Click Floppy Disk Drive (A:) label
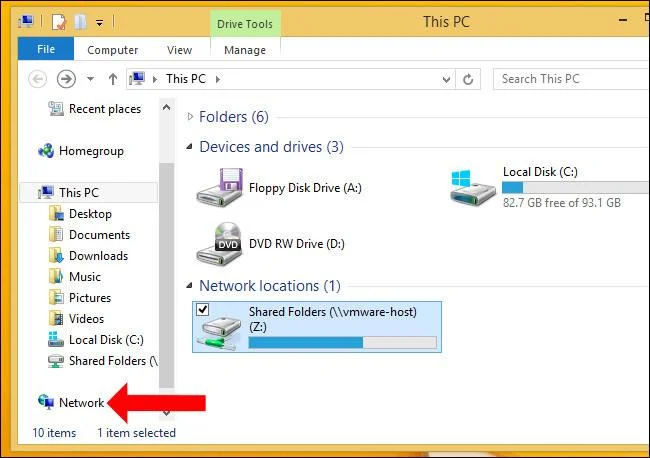The height and width of the screenshot is (458, 650). click(306, 188)
